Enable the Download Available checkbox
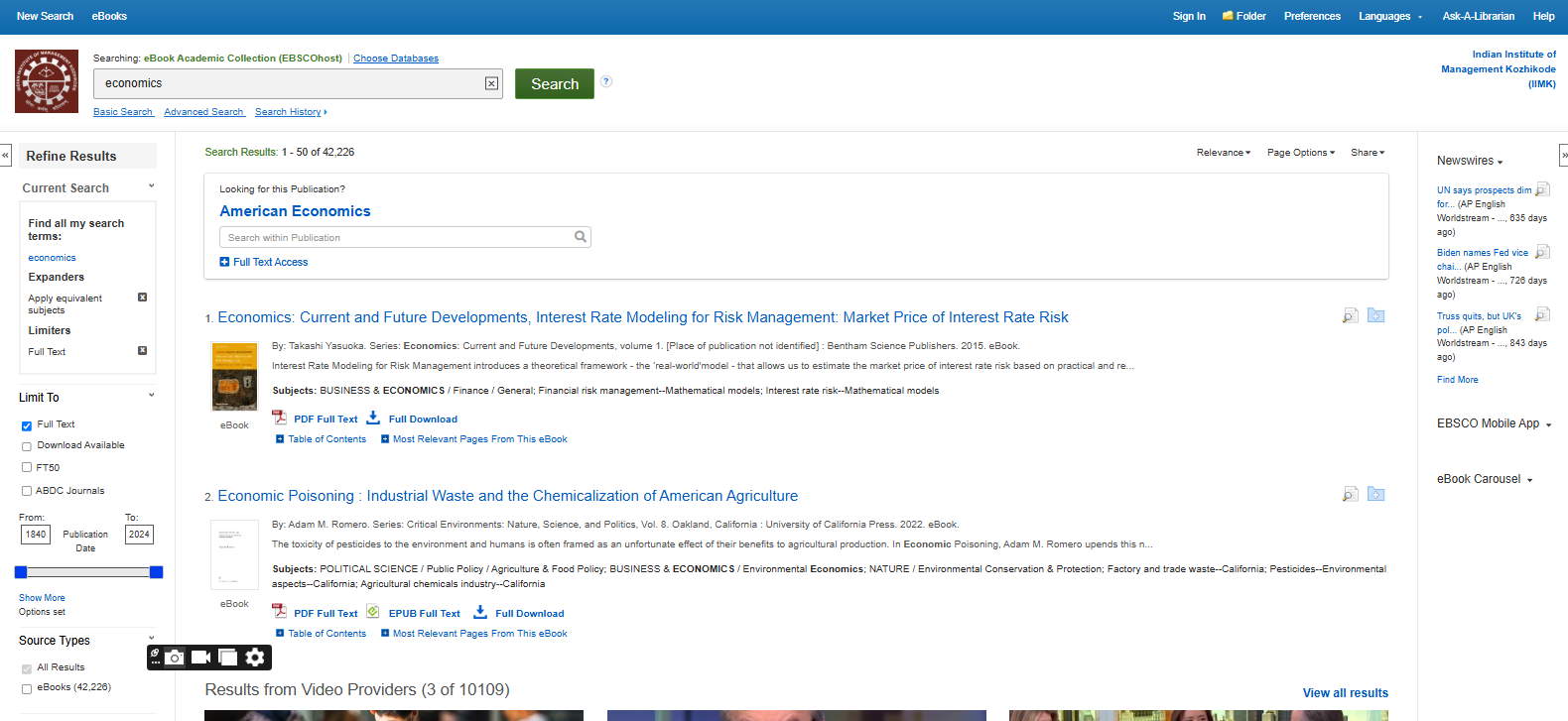 coord(27,446)
